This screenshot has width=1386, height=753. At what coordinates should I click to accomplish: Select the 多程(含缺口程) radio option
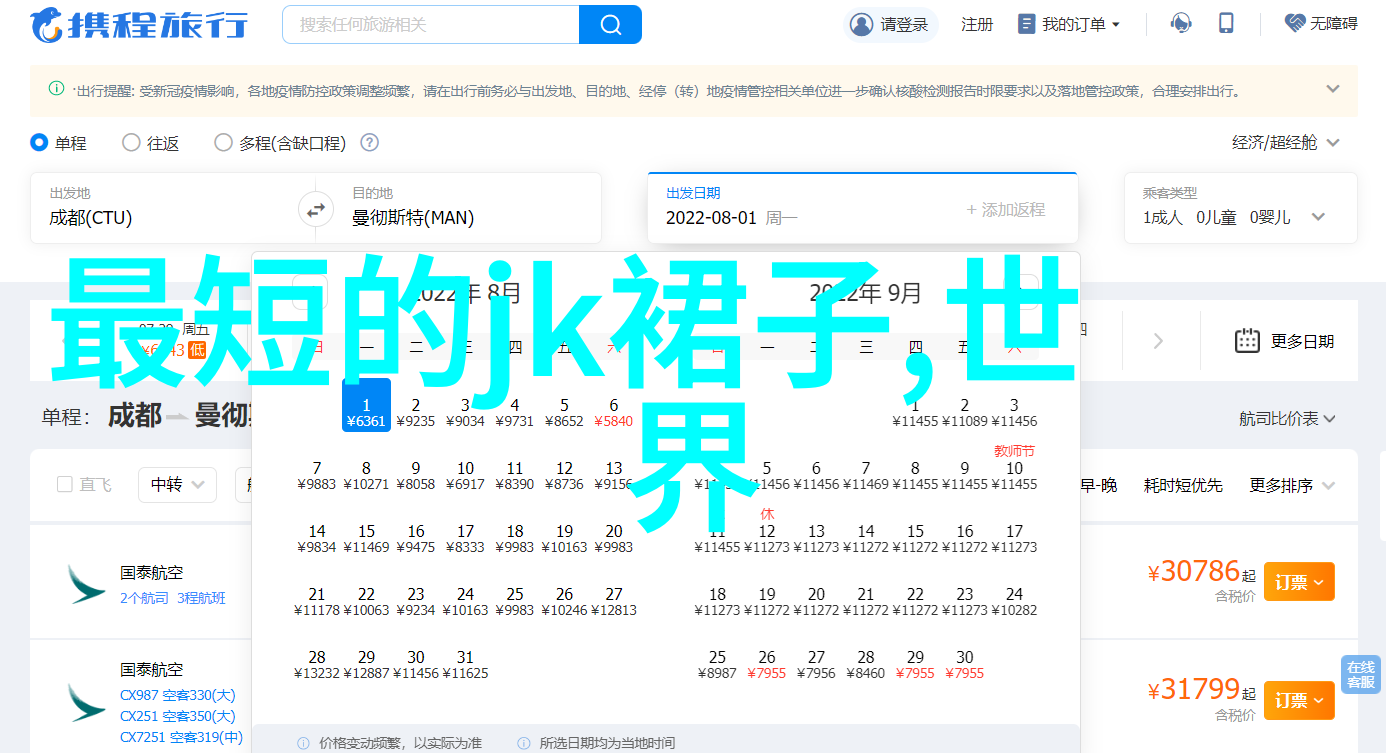tap(223, 143)
